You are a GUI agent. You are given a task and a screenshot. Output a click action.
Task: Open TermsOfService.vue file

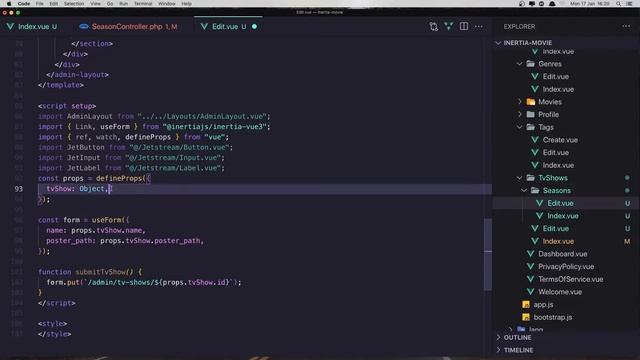pos(570,279)
